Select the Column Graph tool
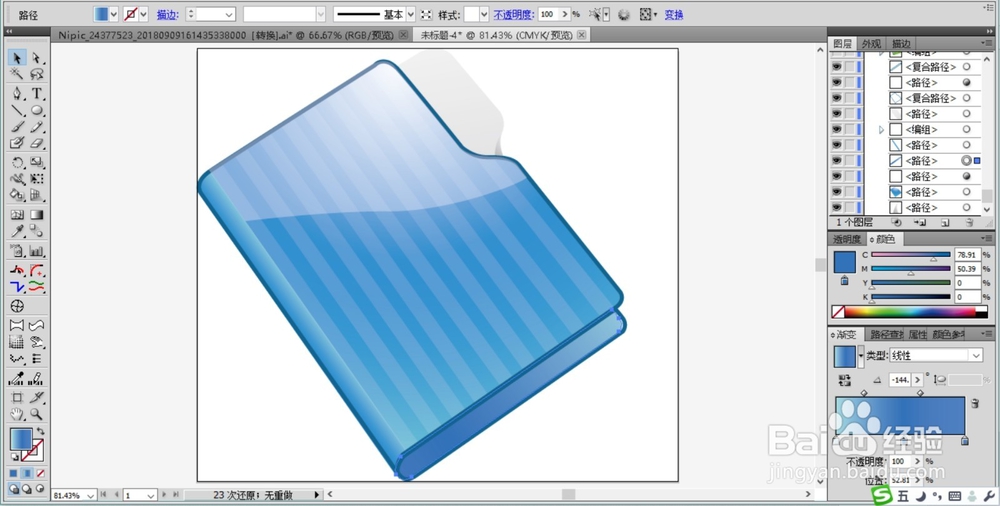This screenshot has height=506, width=1000. [x=37, y=251]
